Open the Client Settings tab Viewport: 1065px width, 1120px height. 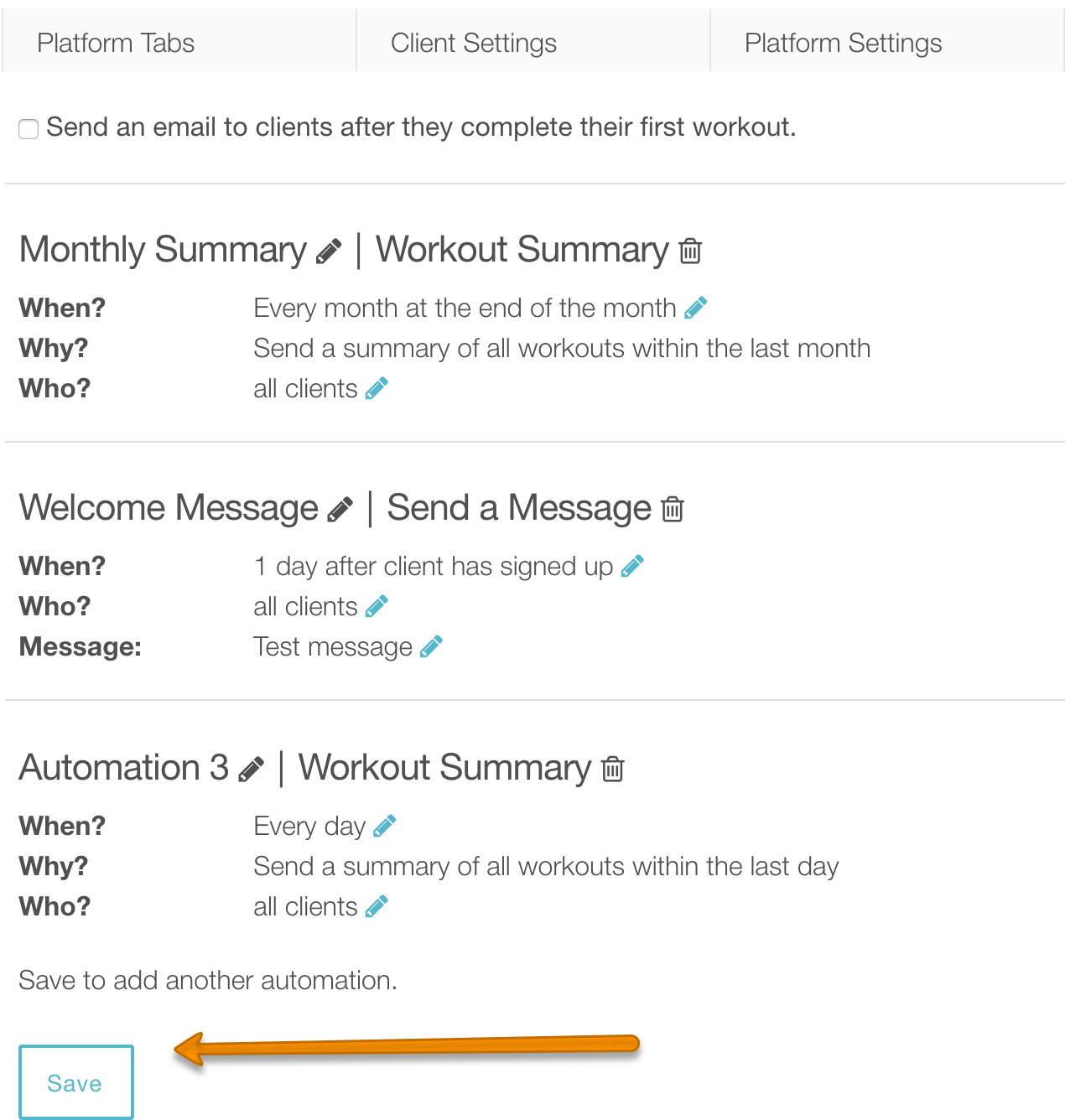(473, 42)
